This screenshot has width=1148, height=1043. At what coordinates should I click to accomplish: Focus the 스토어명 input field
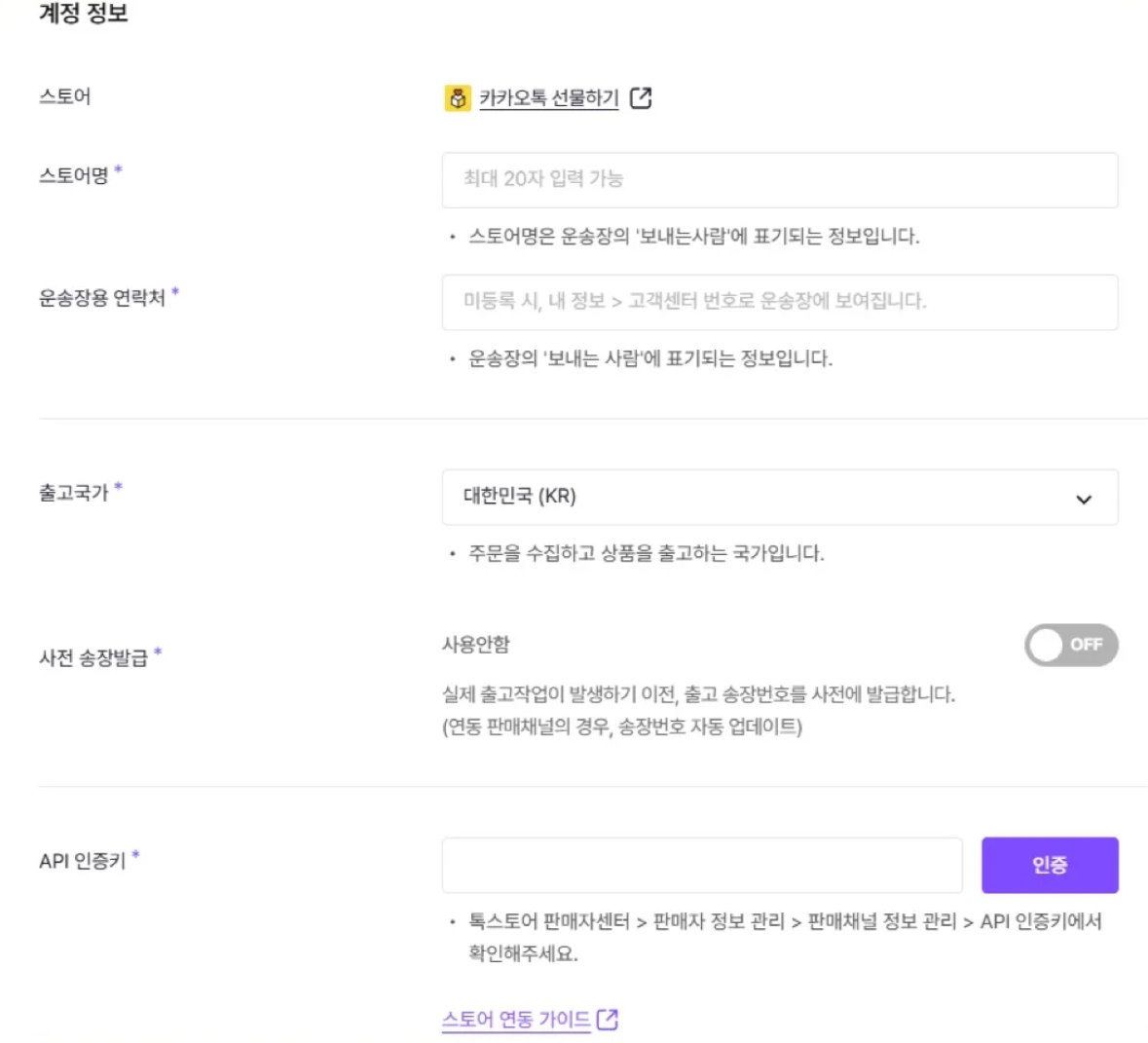click(x=780, y=180)
